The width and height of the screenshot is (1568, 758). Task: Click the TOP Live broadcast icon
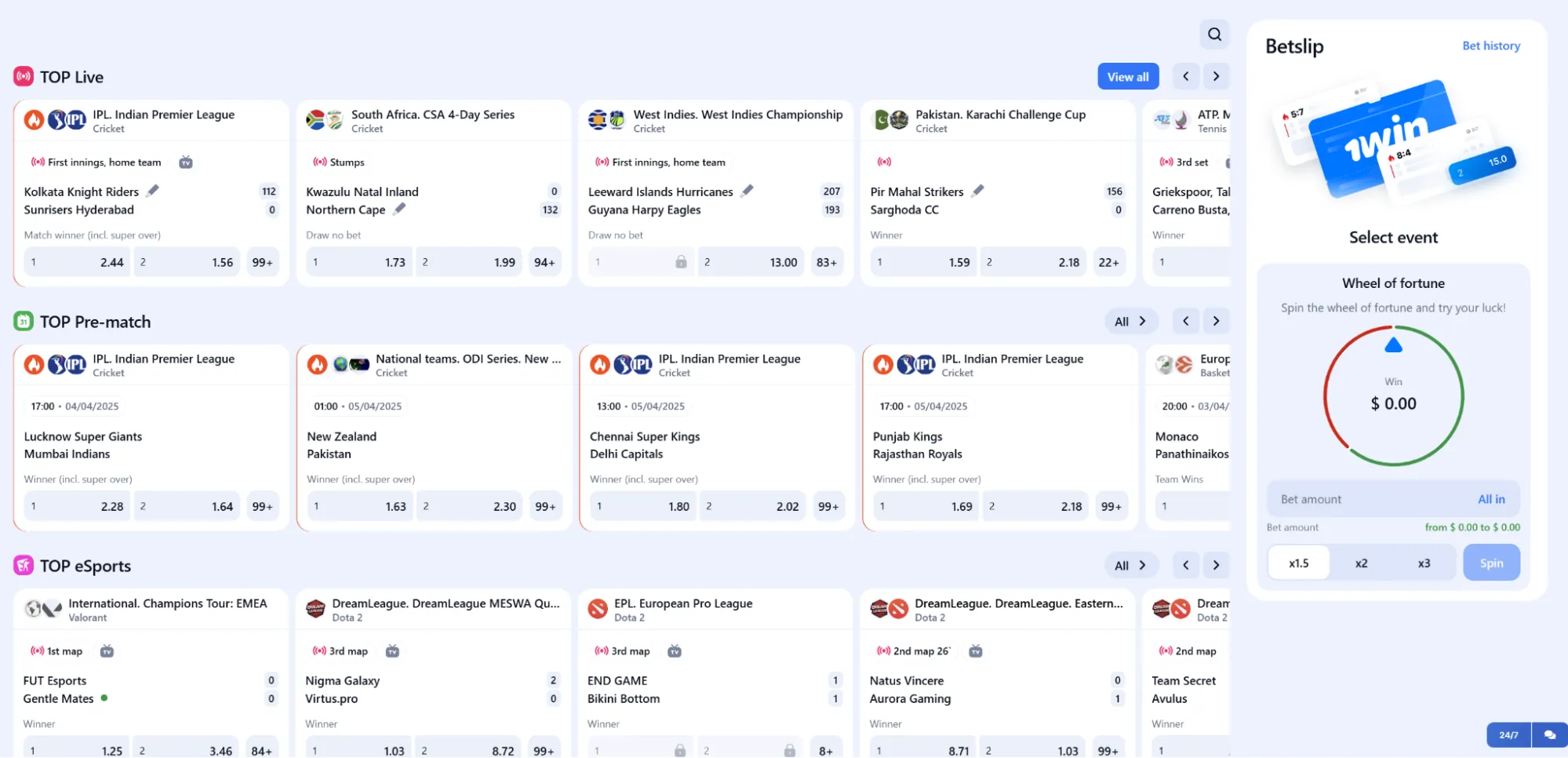(x=24, y=77)
